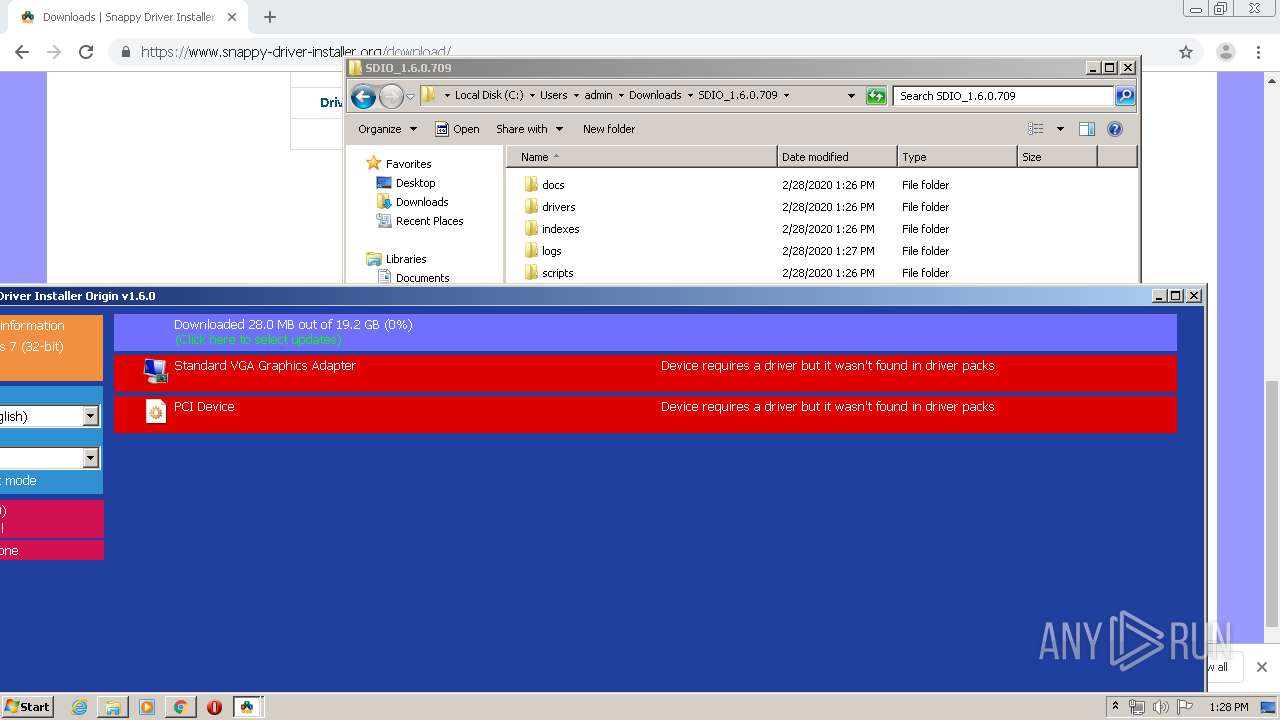Screen dimensions: 1280x720
Task: Click the Back arrow in Explorer window
Action: click(363, 96)
